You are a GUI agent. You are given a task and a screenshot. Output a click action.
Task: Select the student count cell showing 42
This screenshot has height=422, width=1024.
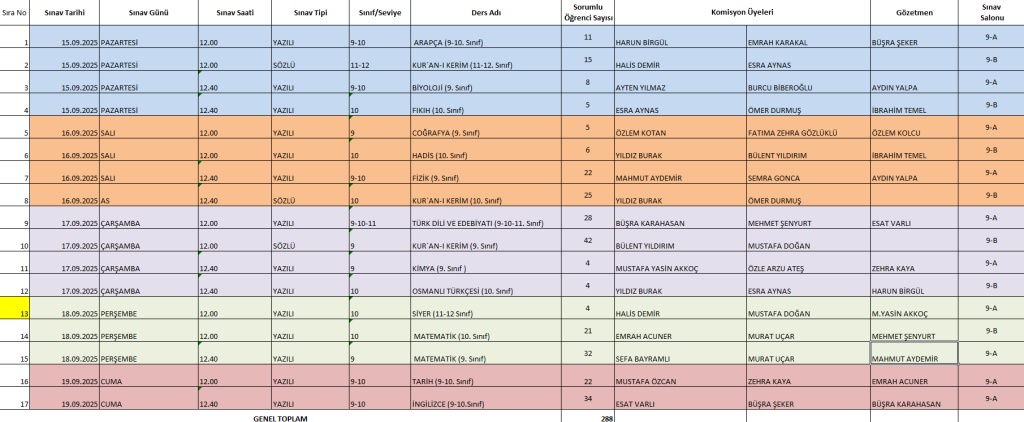pyautogui.click(x=587, y=240)
